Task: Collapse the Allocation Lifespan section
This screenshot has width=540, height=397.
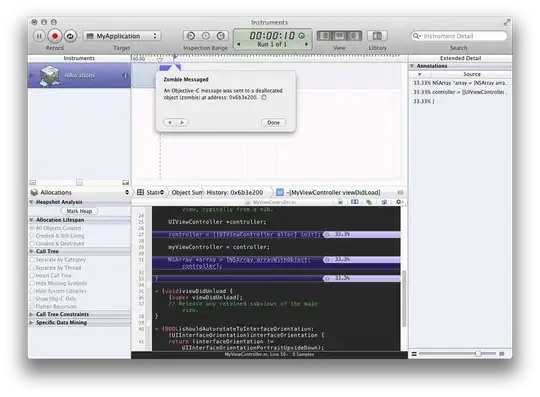Action: click(31, 220)
